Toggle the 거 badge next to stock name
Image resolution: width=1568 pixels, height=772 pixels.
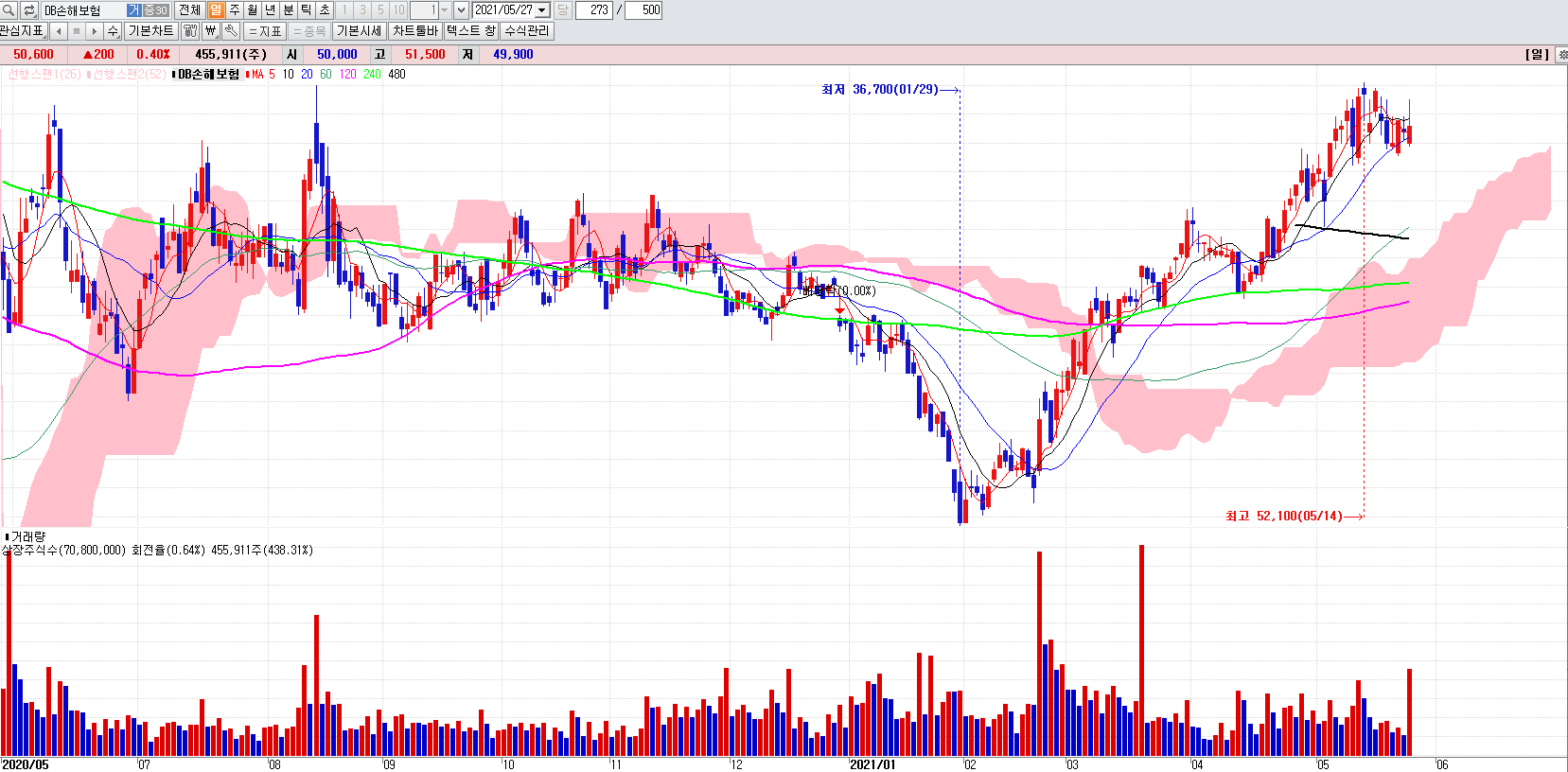pos(133,10)
